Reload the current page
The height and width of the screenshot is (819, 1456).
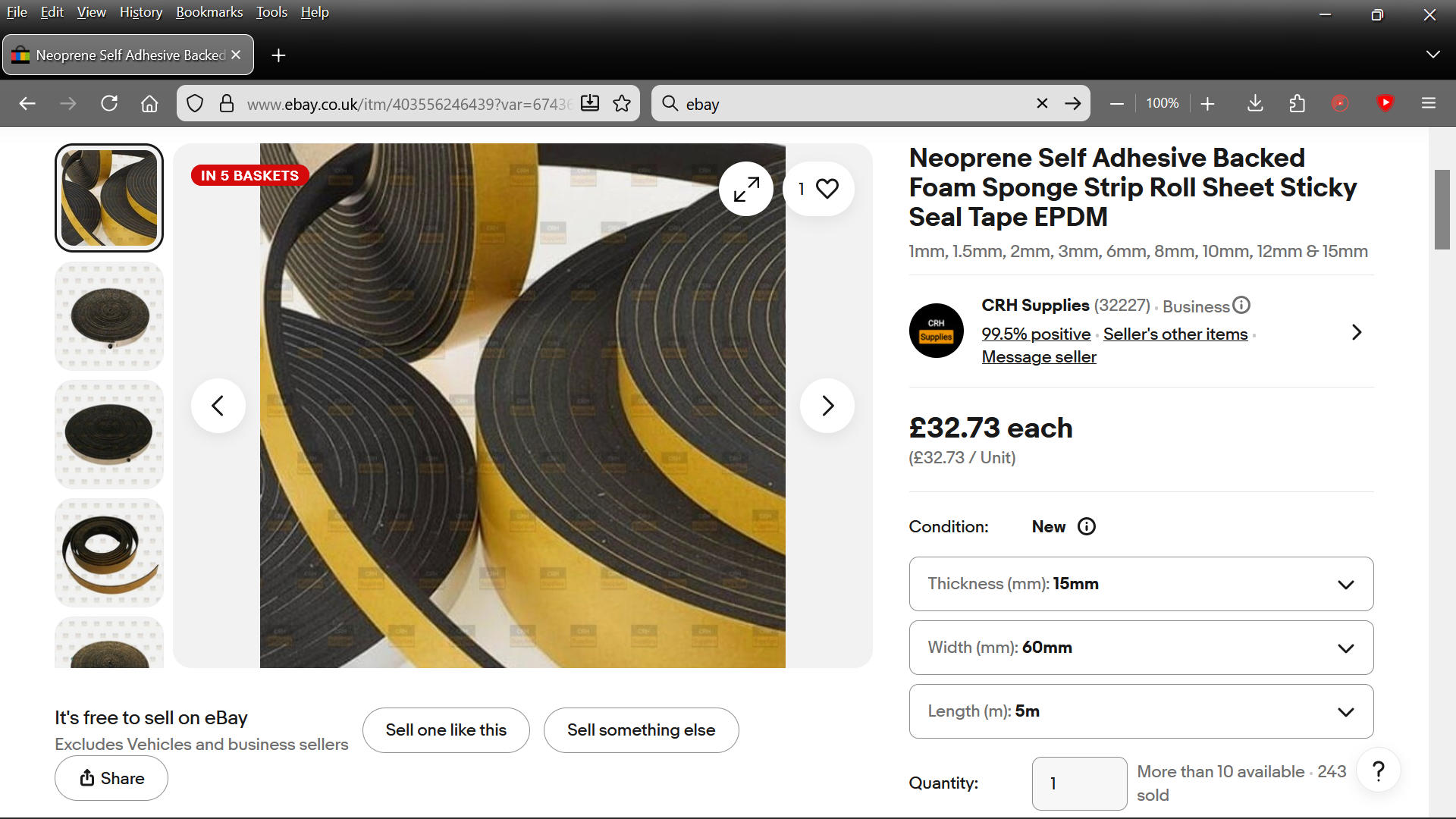coord(109,104)
